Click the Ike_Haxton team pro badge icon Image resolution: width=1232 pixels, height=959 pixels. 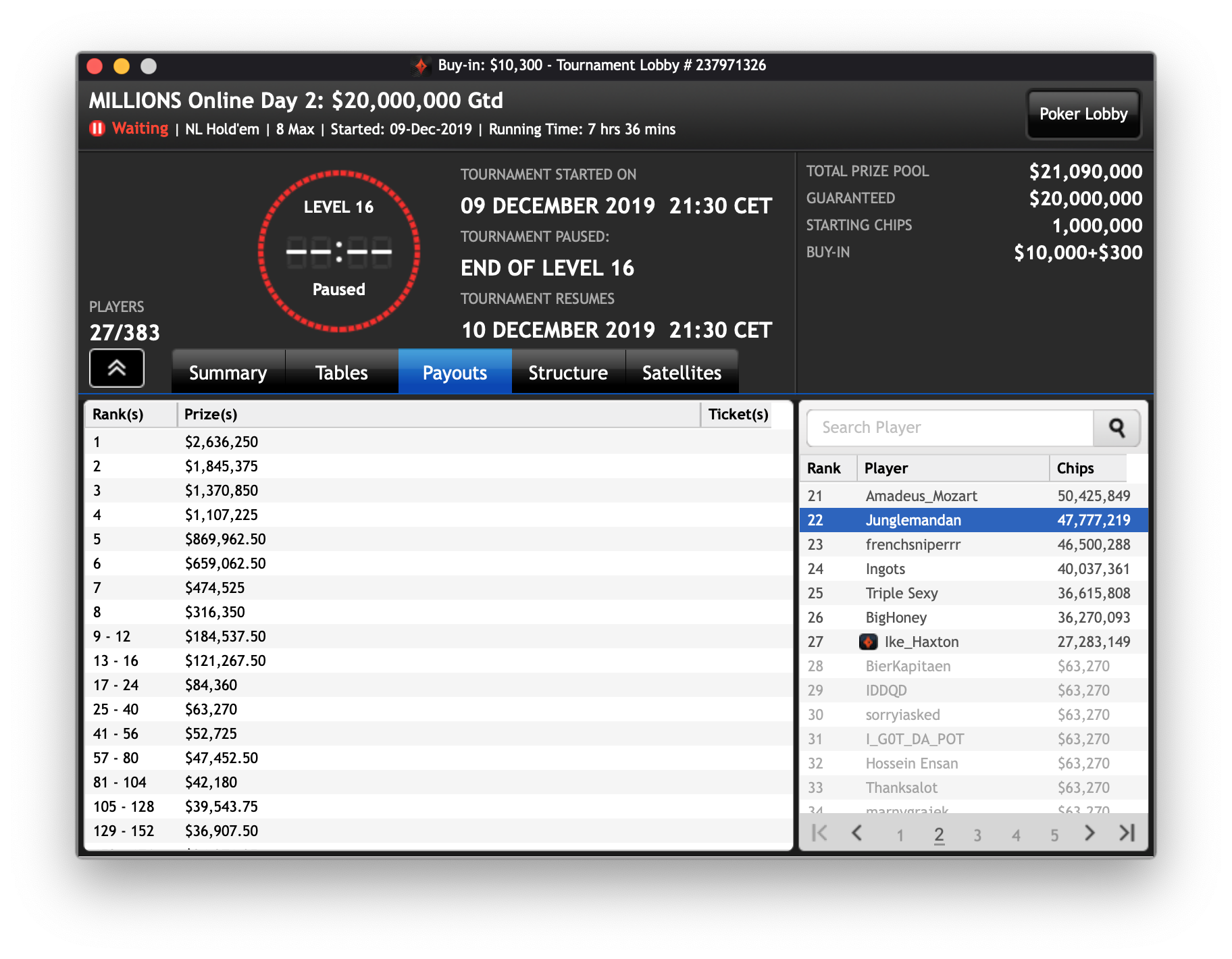tap(868, 642)
